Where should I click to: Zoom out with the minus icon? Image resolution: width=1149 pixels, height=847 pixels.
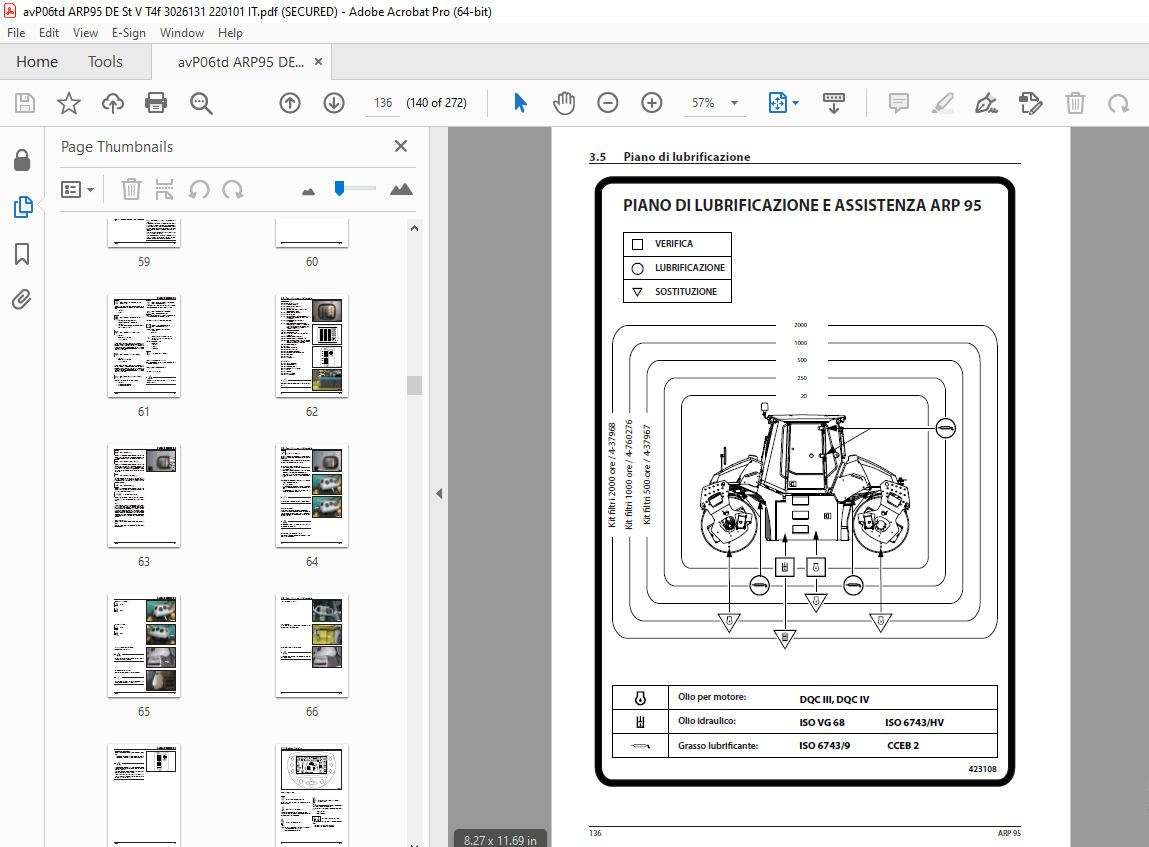tap(607, 103)
